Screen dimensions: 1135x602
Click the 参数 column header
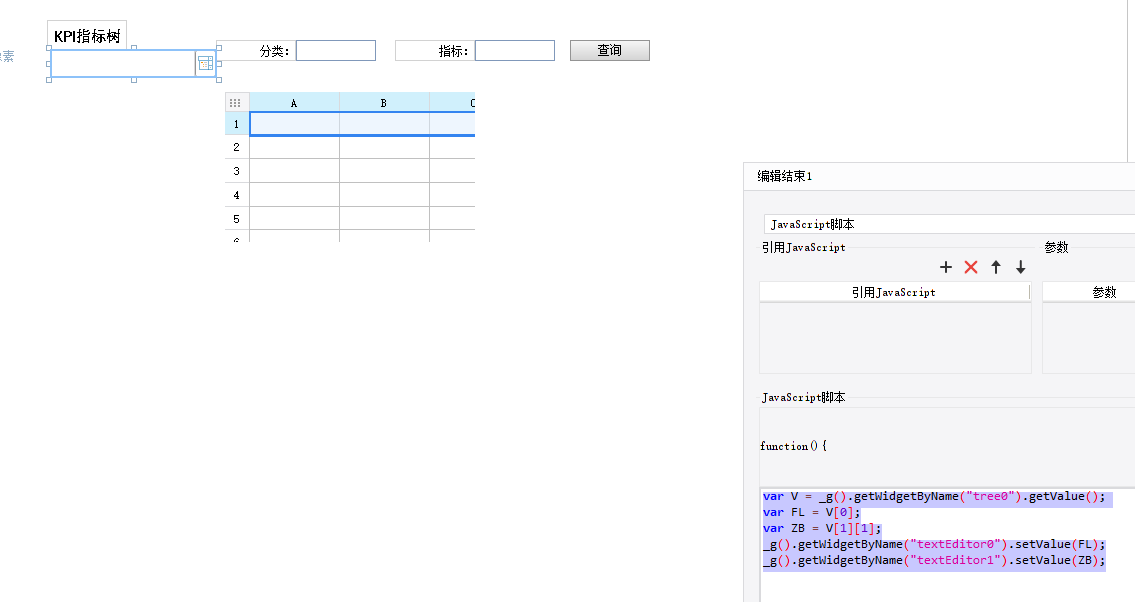(1089, 292)
